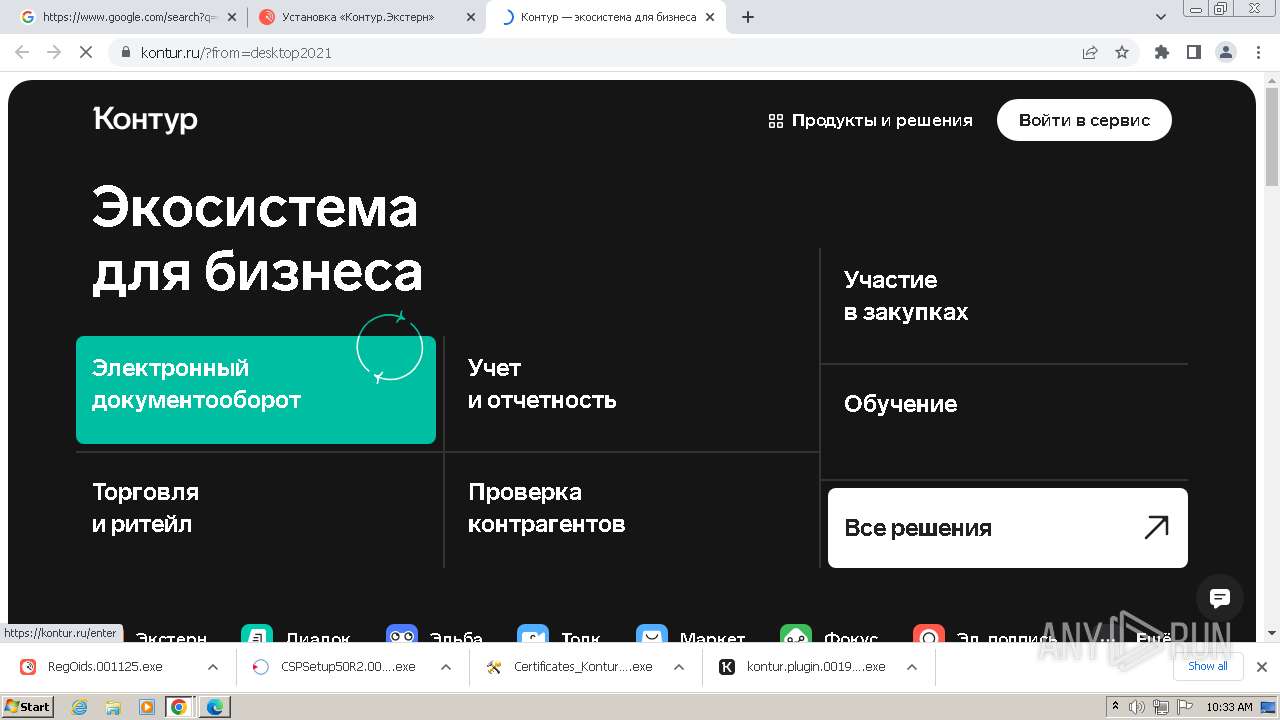Expand options for RegOids.001125.exe download

pyautogui.click(x=213, y=667)
